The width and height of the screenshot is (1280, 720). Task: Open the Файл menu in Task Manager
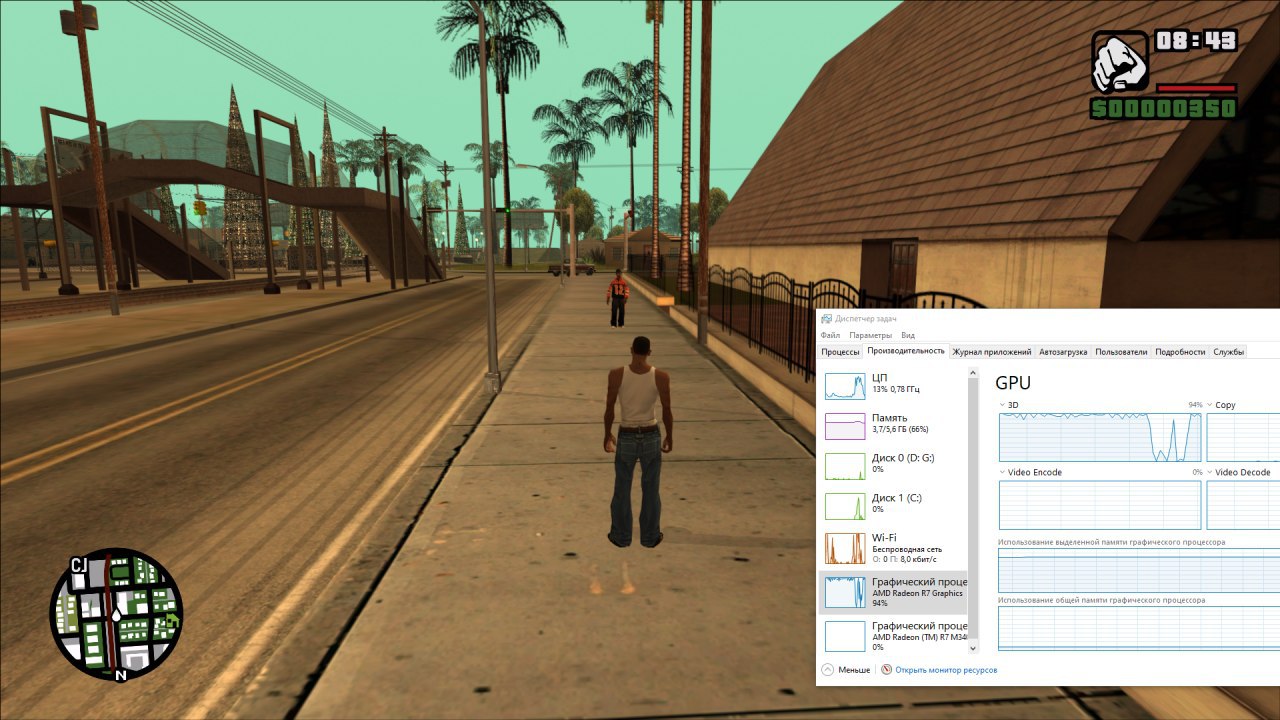tap(830, 335)
